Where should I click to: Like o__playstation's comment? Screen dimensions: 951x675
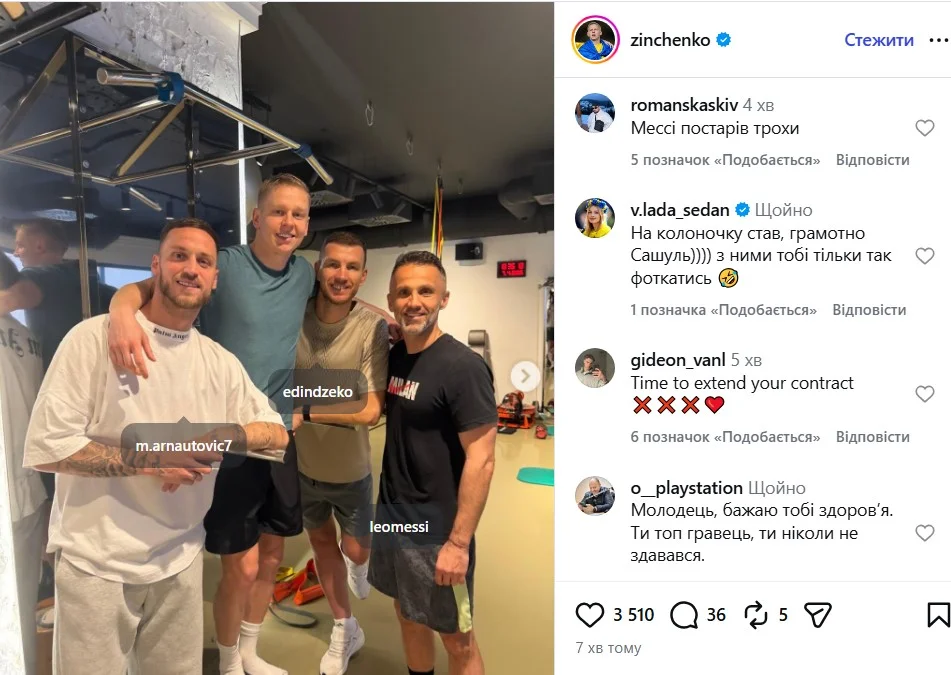tap(924, 533)
